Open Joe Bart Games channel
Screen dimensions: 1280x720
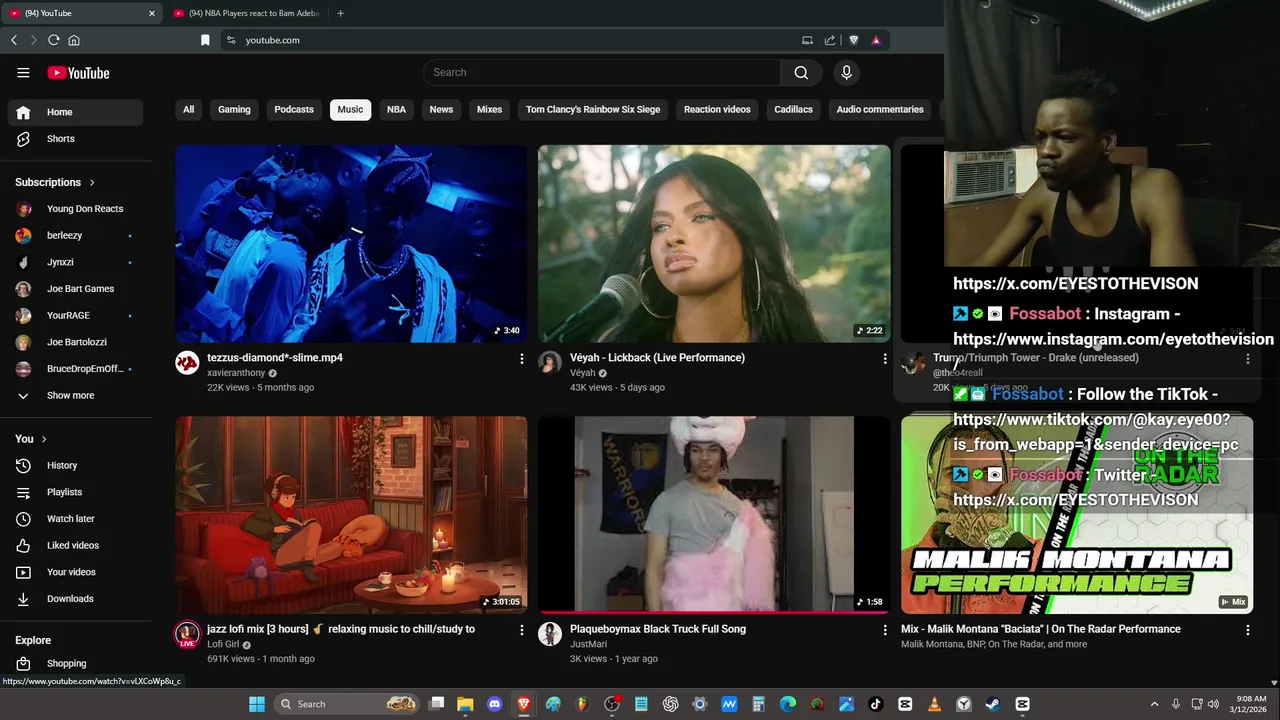pyautogui.click(x=75, y=289)
